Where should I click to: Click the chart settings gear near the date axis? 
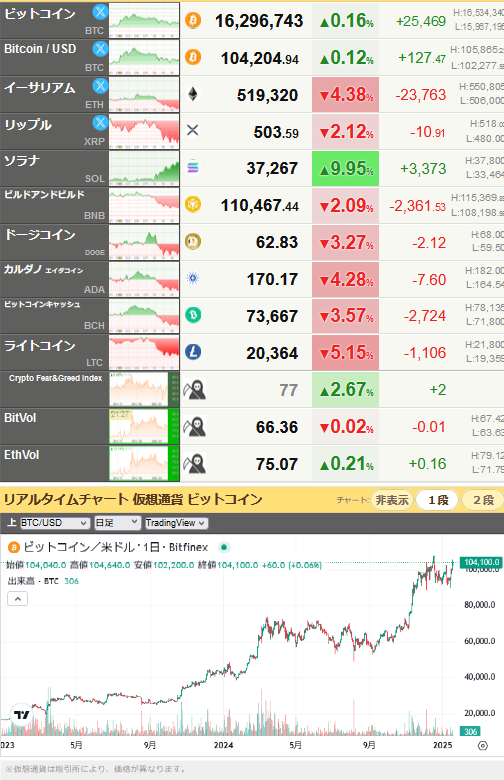click(x=483, y=745)
